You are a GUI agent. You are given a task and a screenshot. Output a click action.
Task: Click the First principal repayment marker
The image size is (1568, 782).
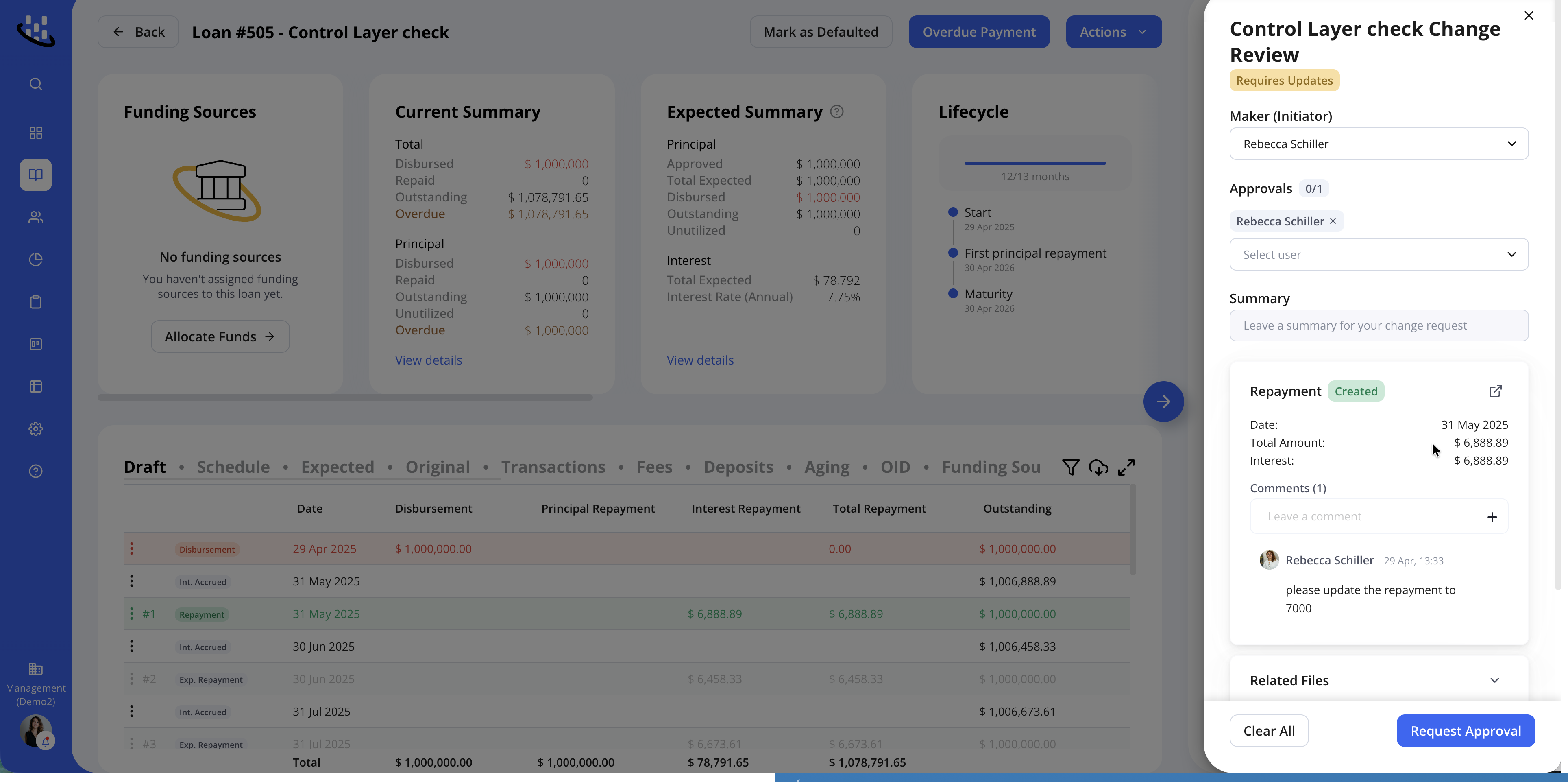(x=953, y=253)
